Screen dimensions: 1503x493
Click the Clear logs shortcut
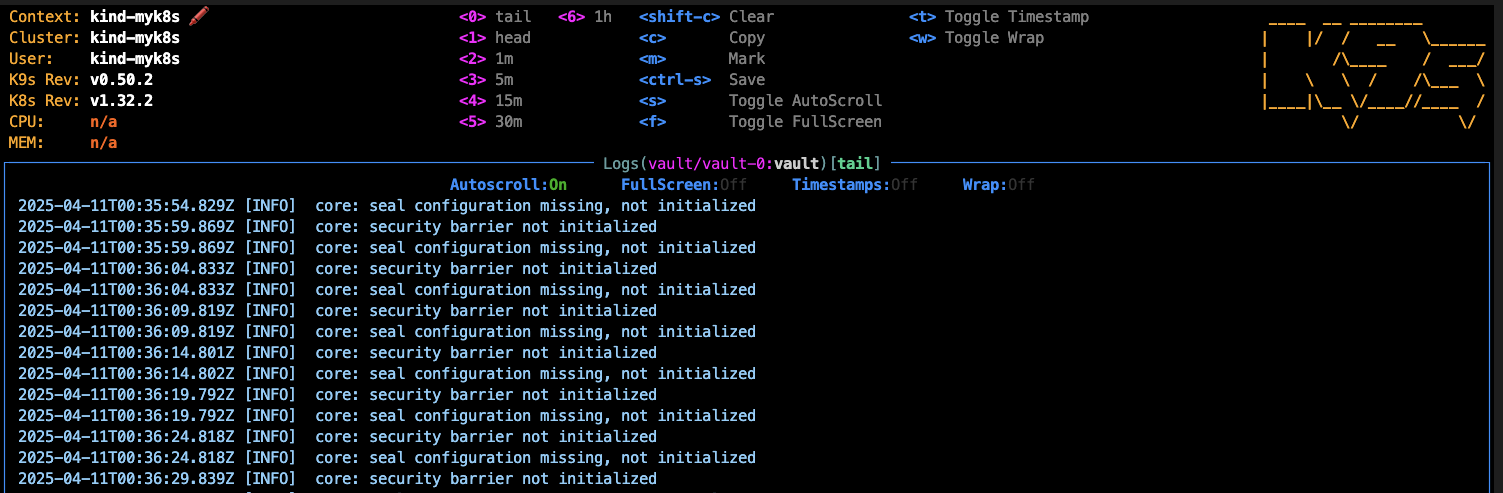pos(706,17)
